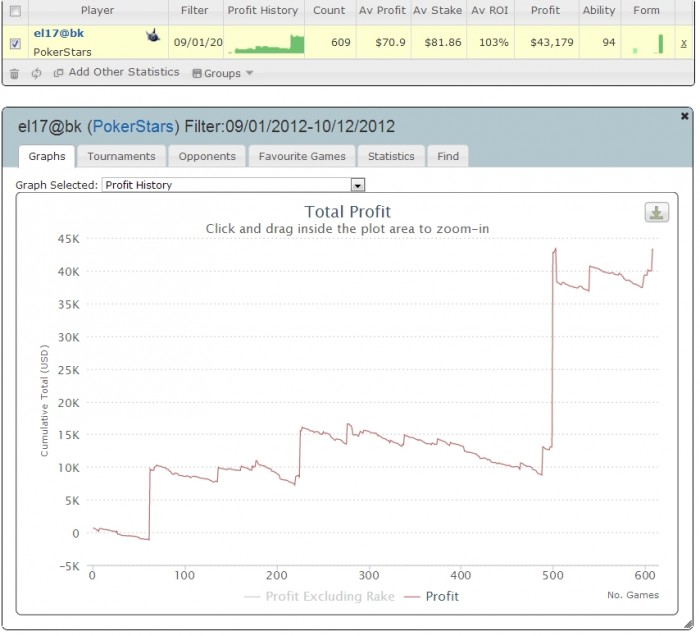Image resolution: width=700 pixels, height=636 pixels.
Task: Click the $81.86 Av Stake value
Action: 443,42
